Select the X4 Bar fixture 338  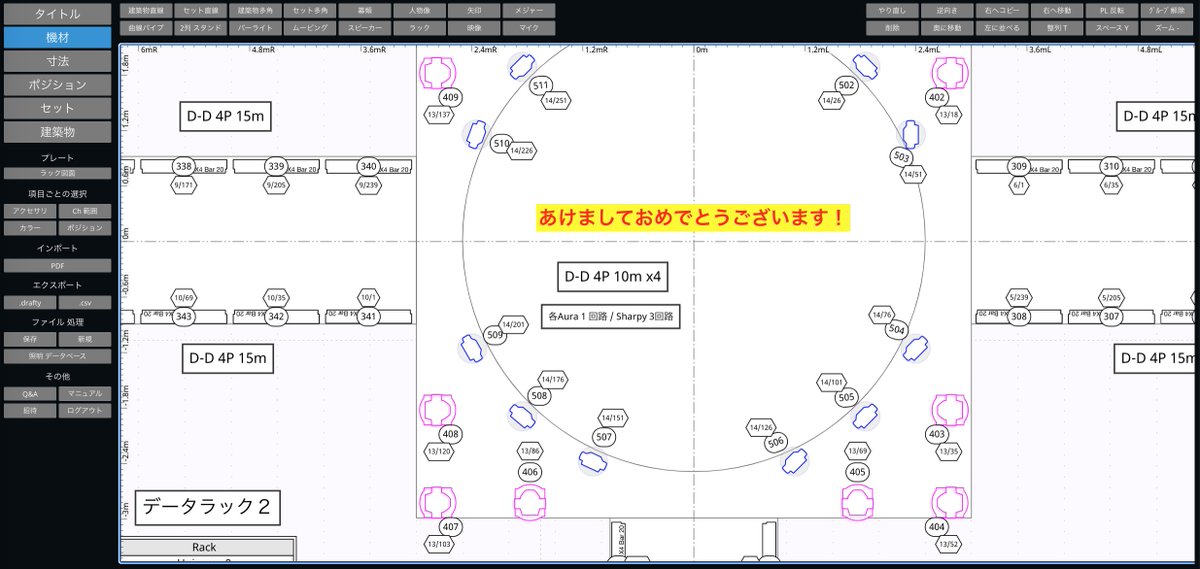tap(183, 166)
